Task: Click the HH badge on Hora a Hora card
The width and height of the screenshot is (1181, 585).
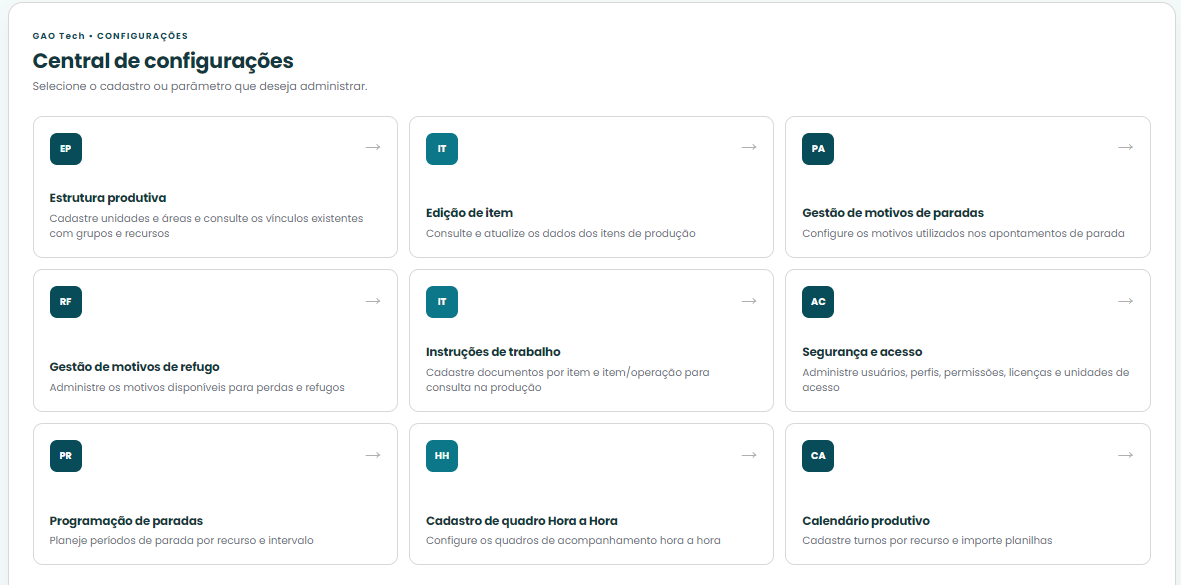Action: click(x=441, y=456)
